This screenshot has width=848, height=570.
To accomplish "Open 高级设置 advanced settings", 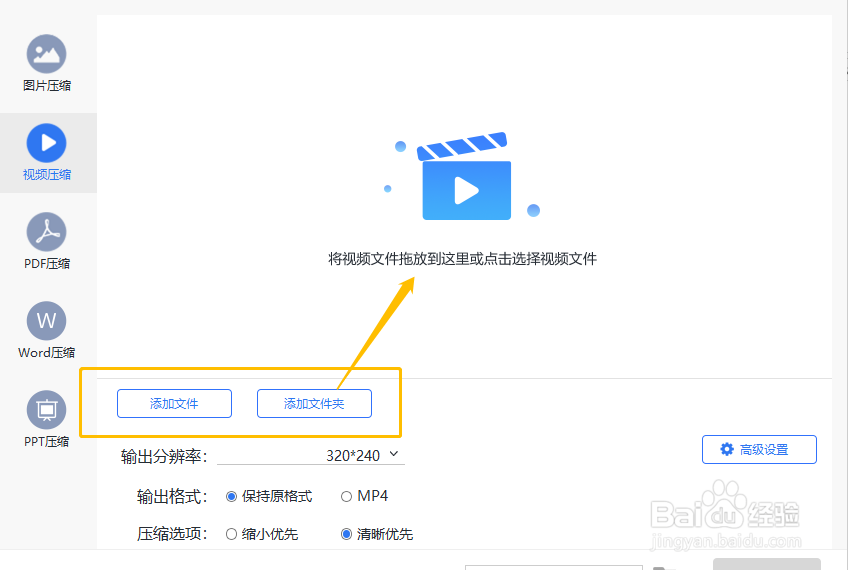I will [x=759, y=449].
